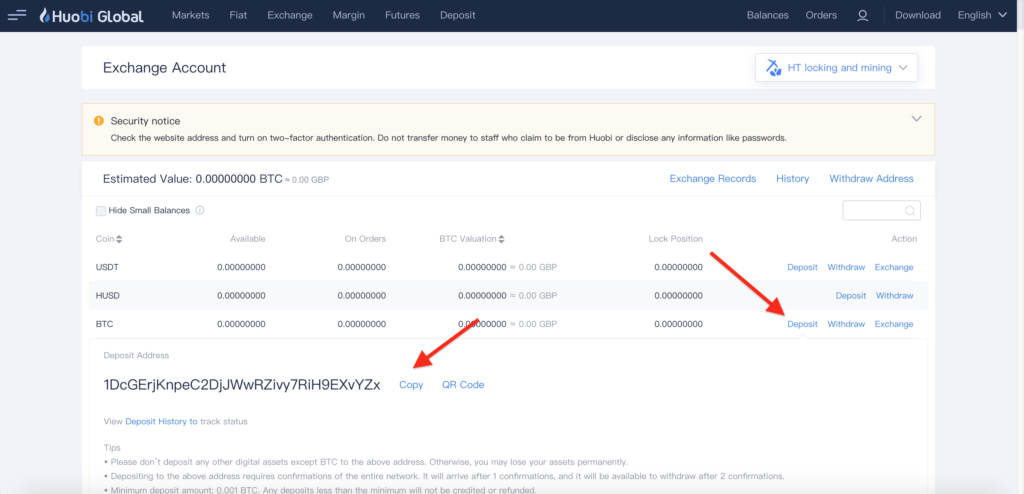Click the Download link in header
This screenshot has width=1024, height=494.
918,15
